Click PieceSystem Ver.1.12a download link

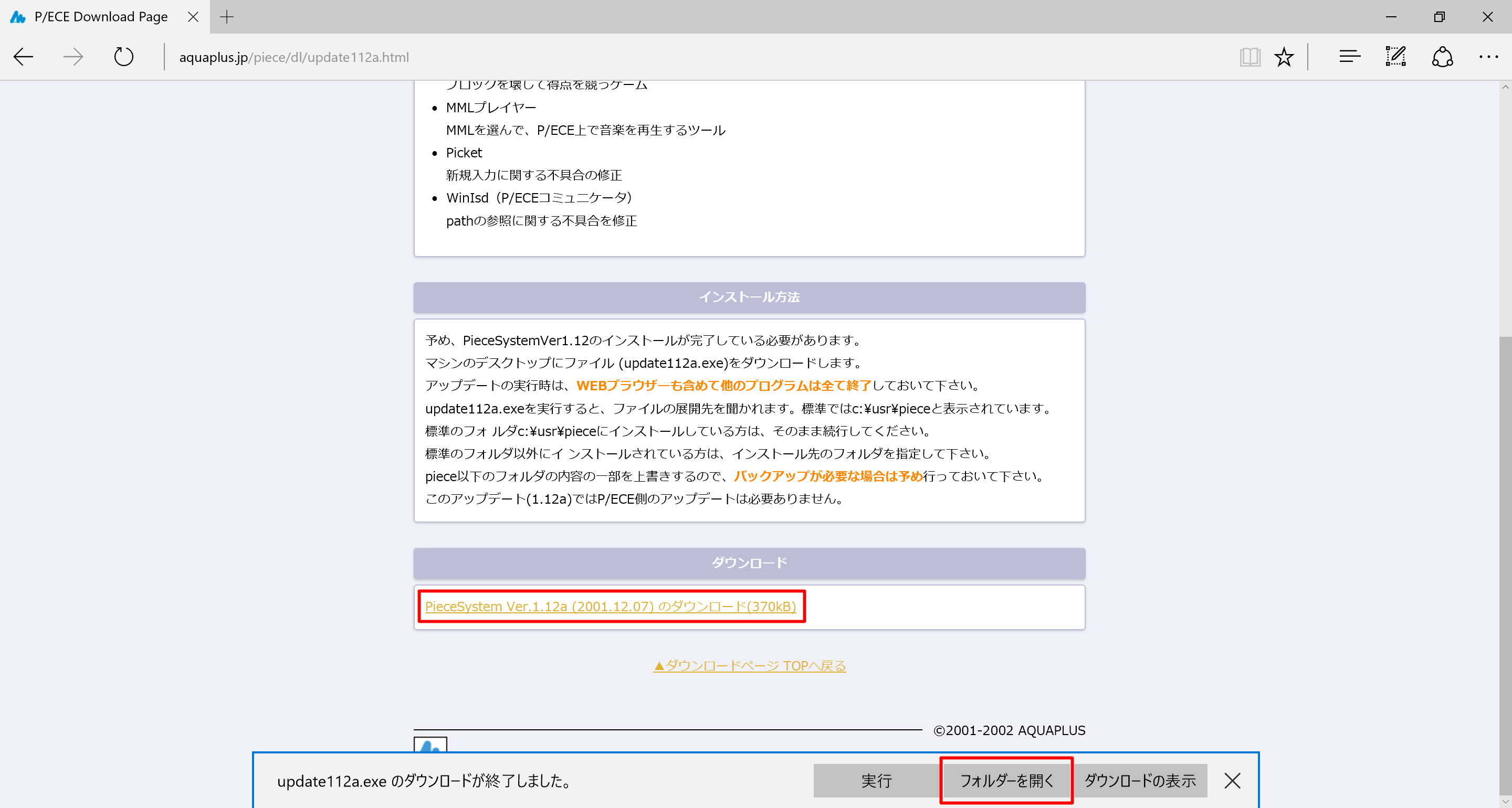click(611, 606)
